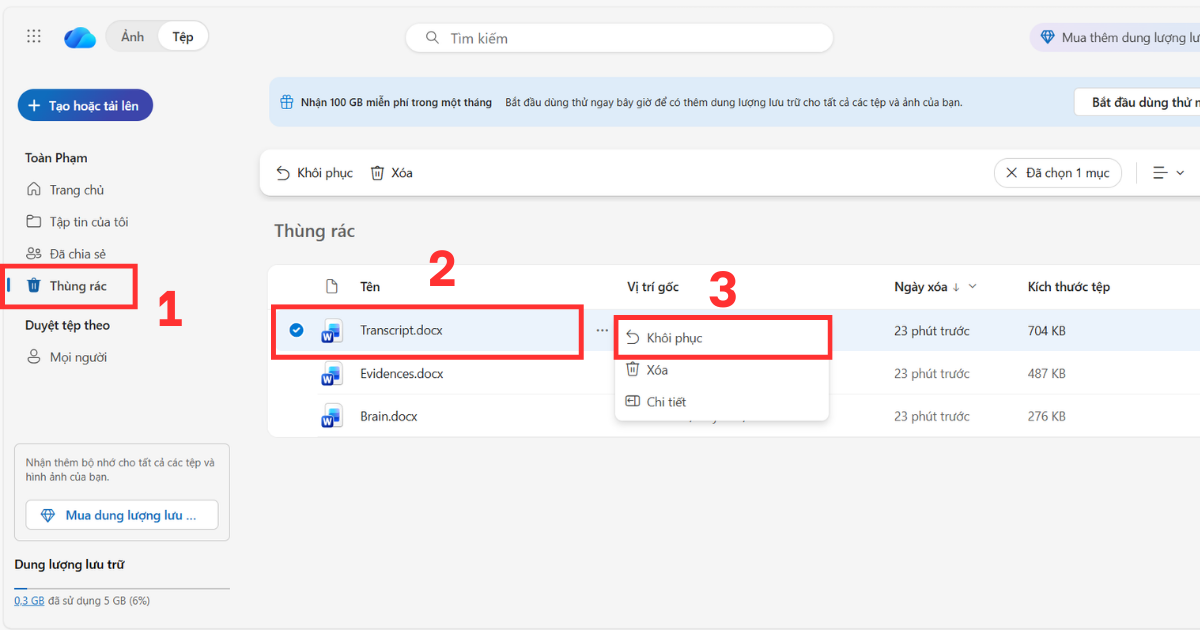Open the view layout options dropdown
This screenshot has height=630, width=1200.
[1166, 172]
